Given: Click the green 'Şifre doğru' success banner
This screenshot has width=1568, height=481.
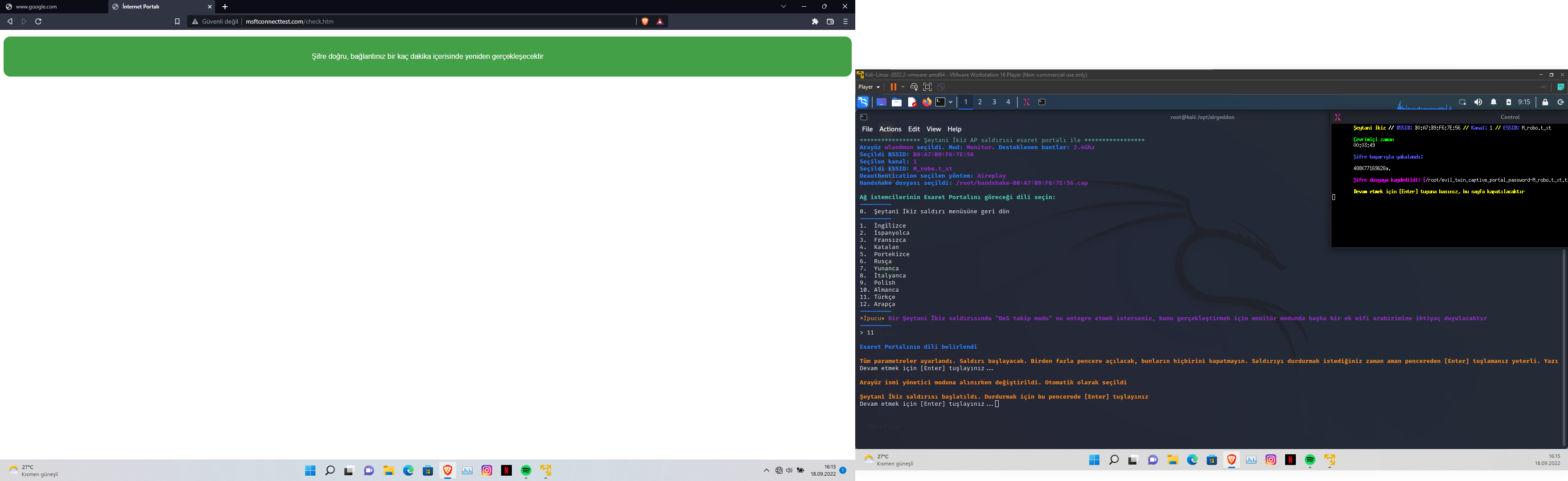Looking at the screenshot, I should tap(427, 57).
